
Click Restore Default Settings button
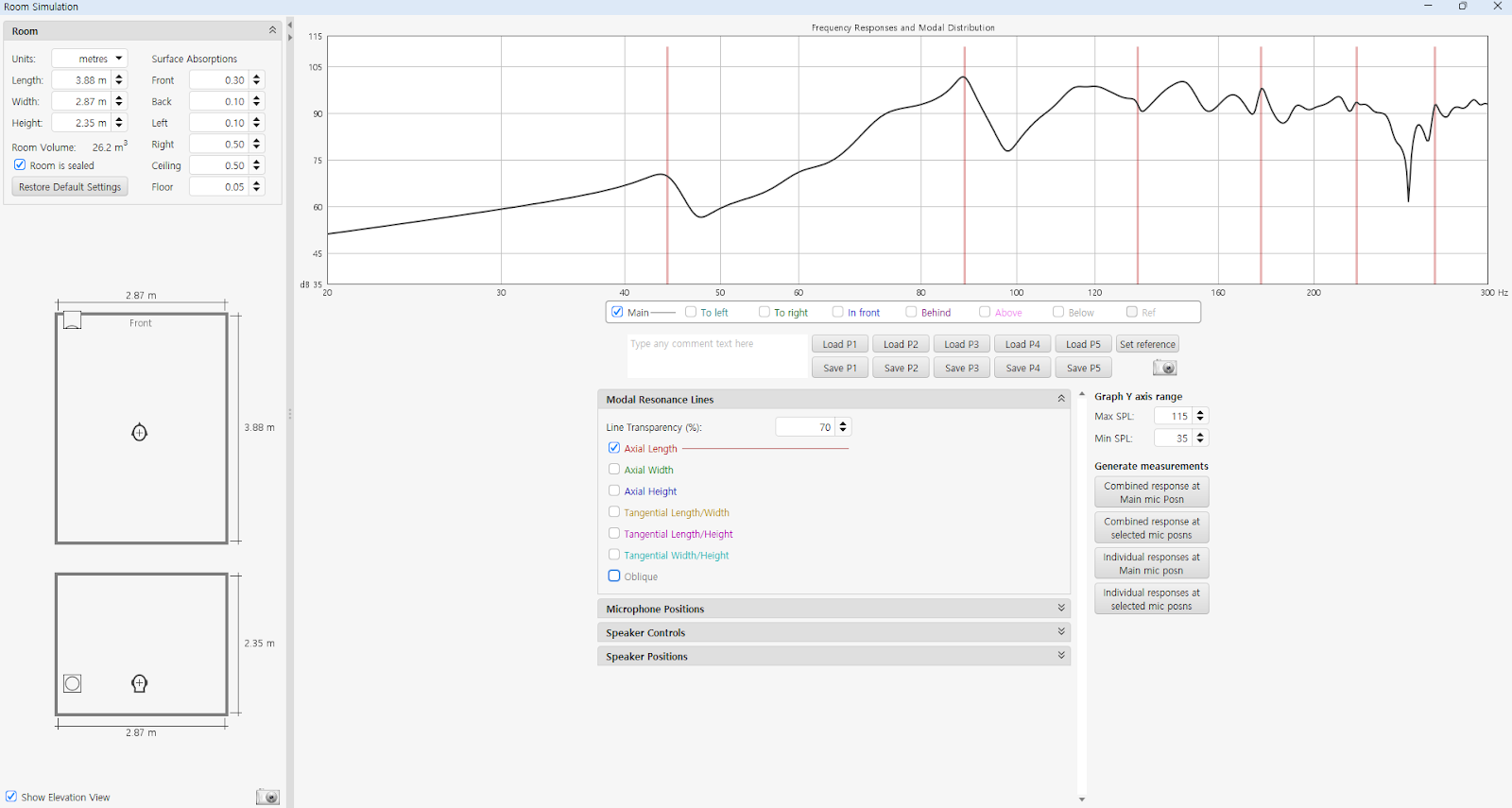70,187
